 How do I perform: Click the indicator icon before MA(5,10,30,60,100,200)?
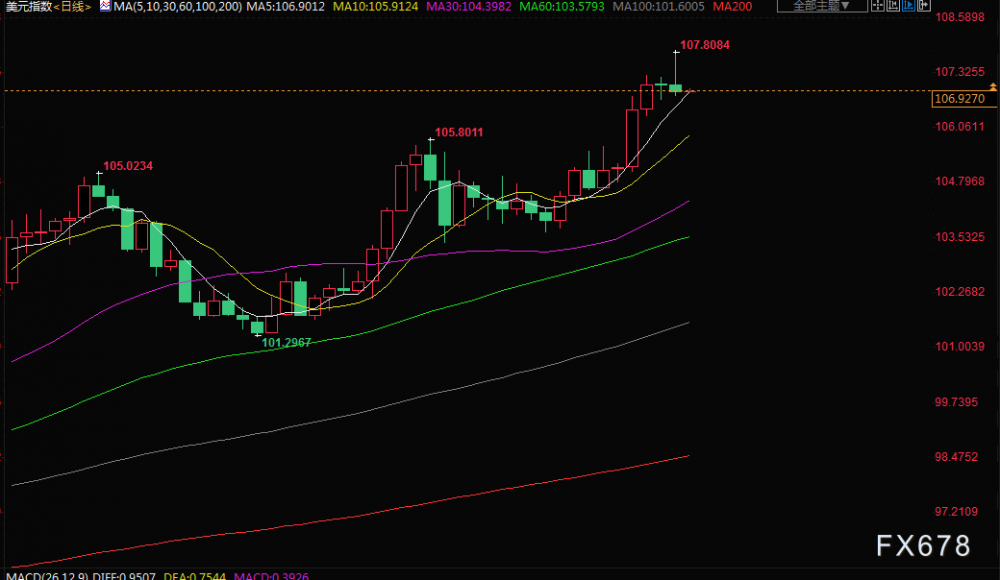pyautogui.click(x=105, y=6)
